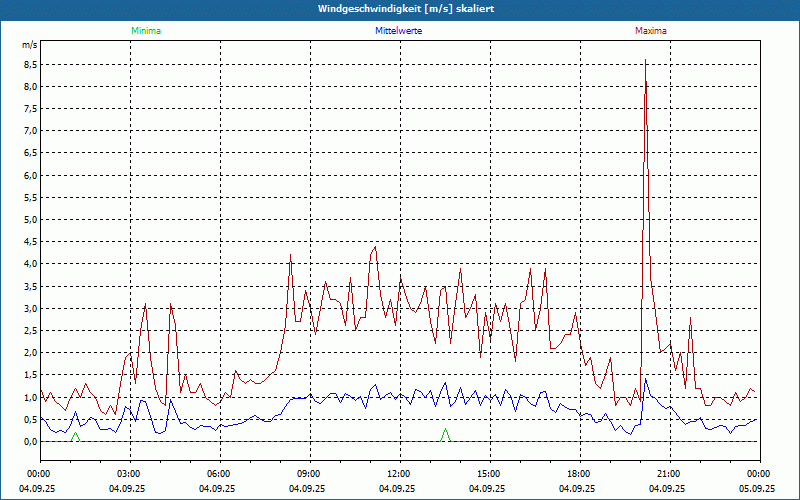Click the 05.09.25 date label
The image size is (800, 500).
(x=757, y=488)
